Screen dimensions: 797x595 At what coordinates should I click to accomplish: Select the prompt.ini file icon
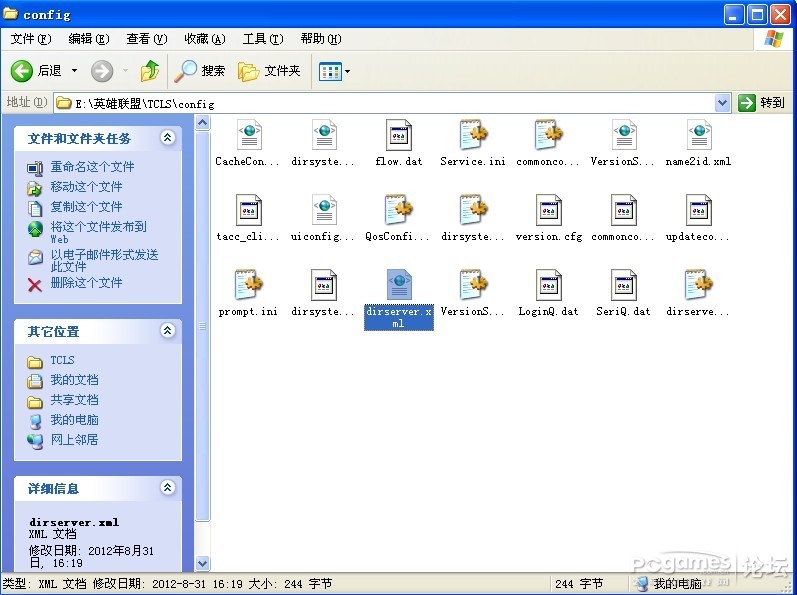[248, 286]
